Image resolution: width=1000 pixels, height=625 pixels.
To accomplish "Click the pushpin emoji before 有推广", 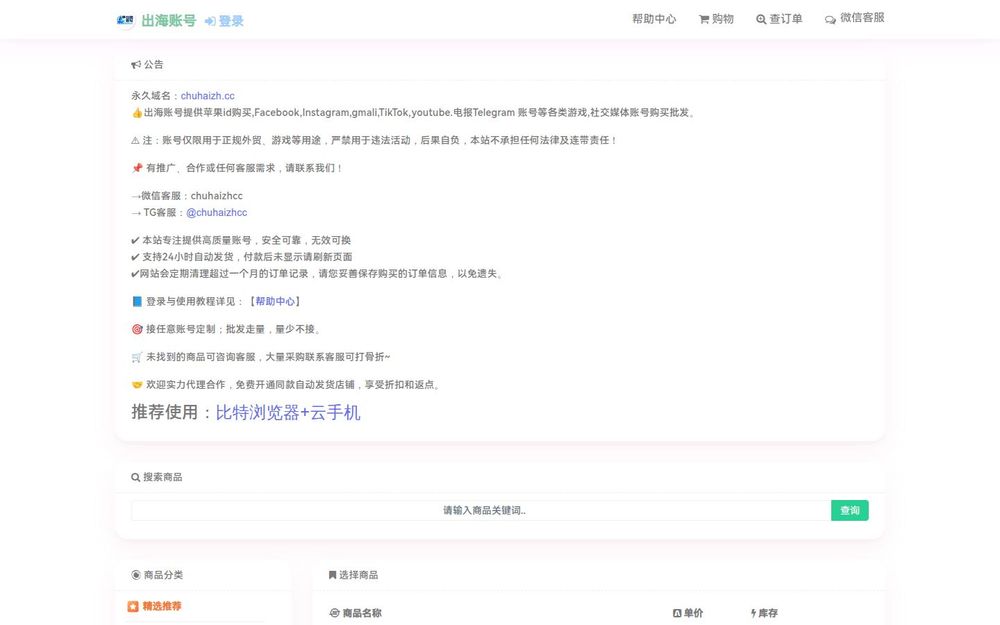I will point(136,168).
